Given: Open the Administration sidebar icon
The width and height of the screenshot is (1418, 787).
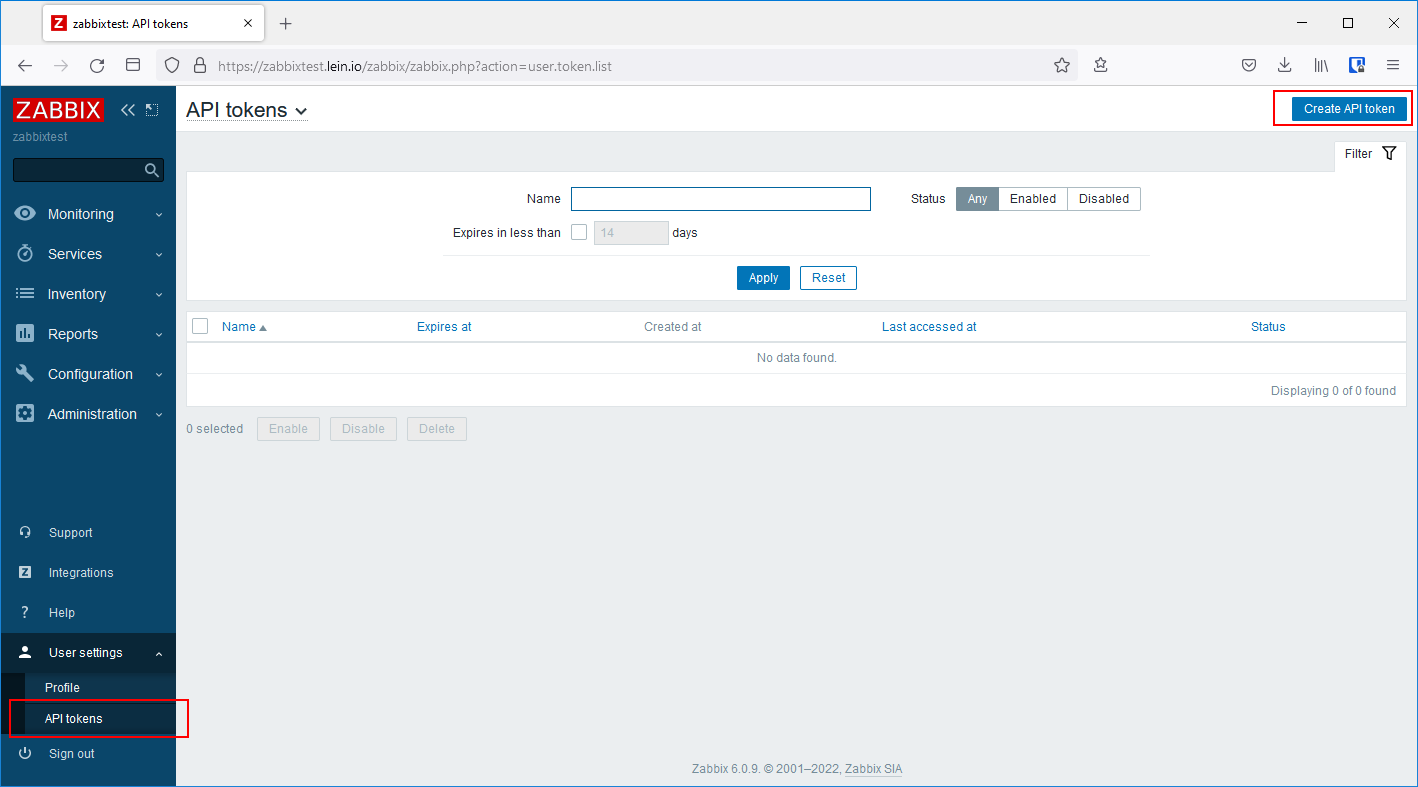Looking at the screenshot, I should [24, 413].
